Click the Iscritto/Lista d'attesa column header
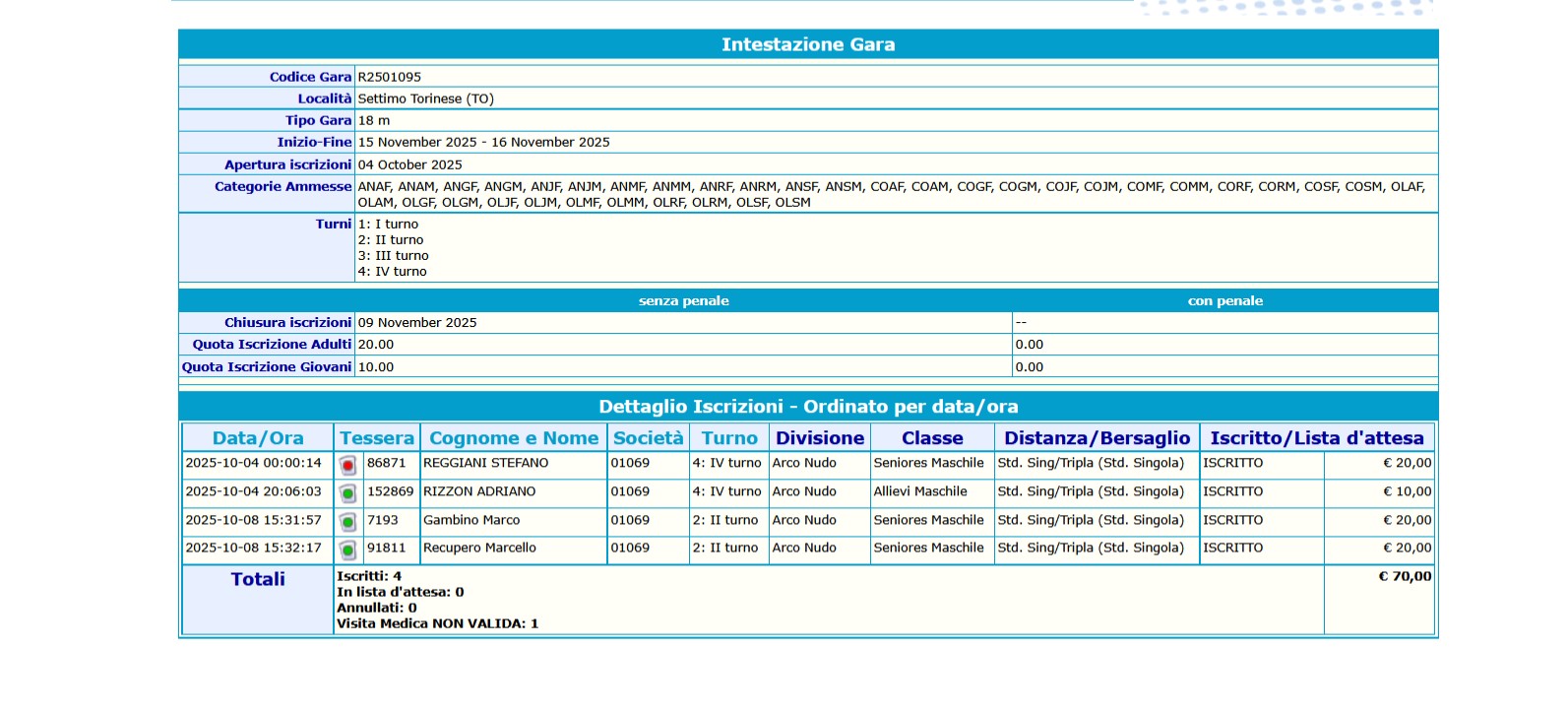The width and height of the screenshot is (1568, 712). pyautogui.click(x=1316, y=438)
